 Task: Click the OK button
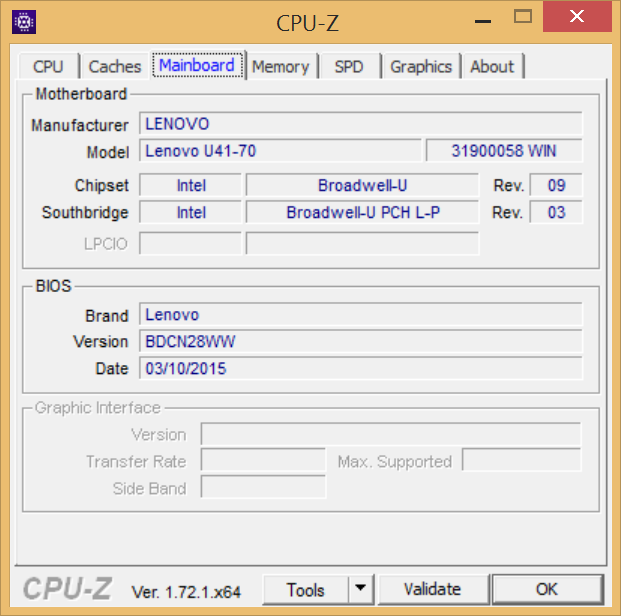click(547, 590)
